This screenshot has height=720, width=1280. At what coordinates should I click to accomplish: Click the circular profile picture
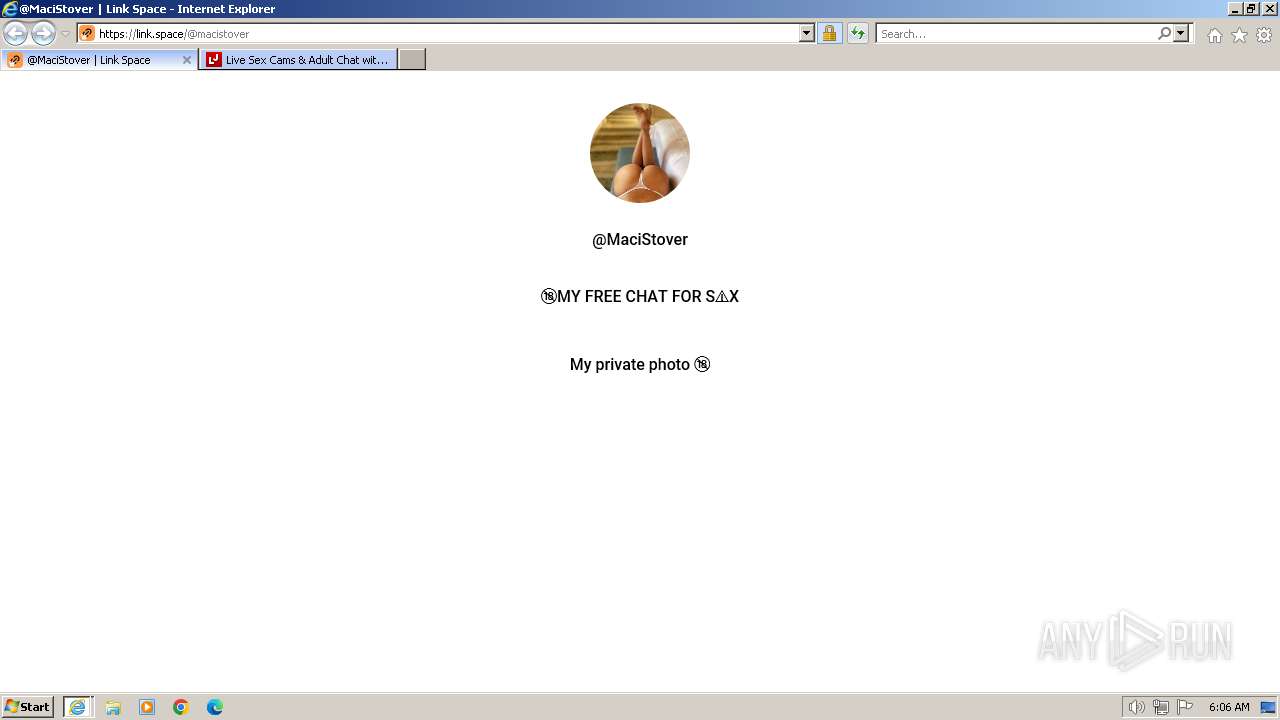(640, 153)
